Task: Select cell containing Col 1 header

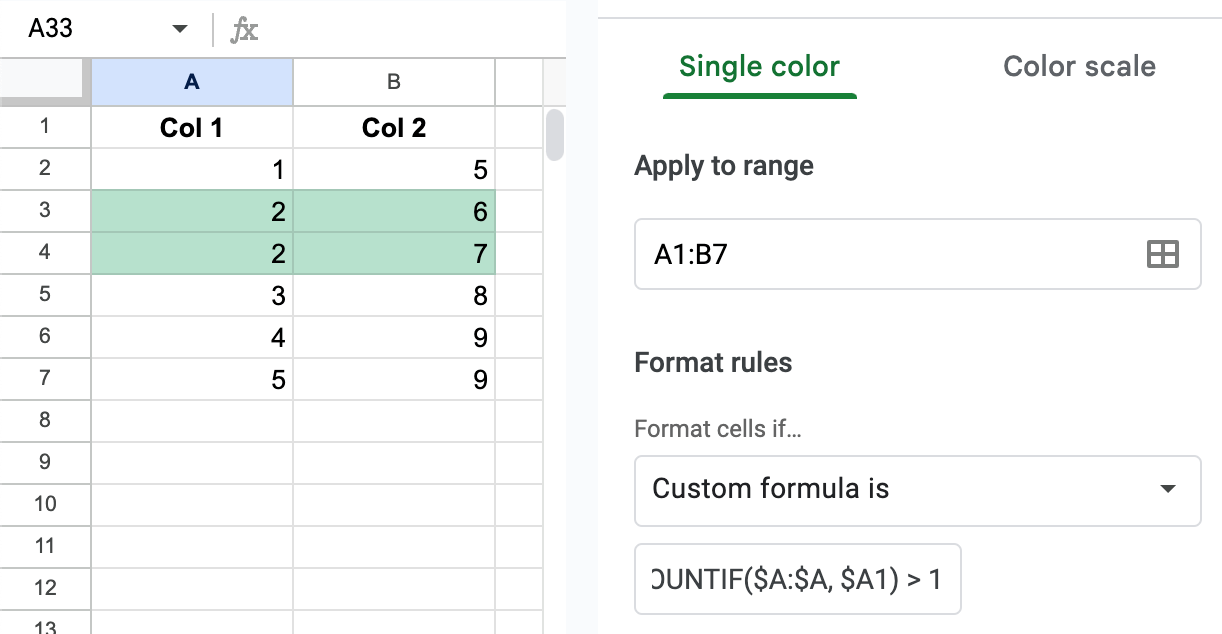Action: [x=191, y=127]
